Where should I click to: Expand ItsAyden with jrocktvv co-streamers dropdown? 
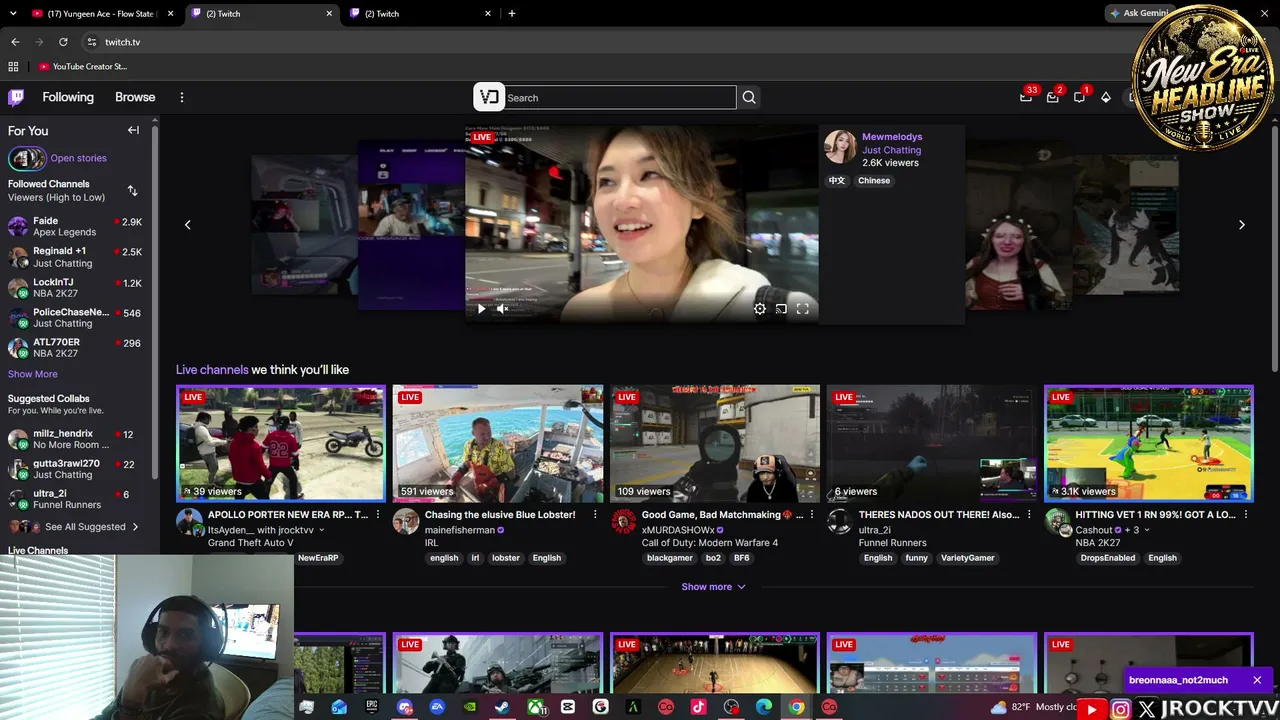coord(321,530)
